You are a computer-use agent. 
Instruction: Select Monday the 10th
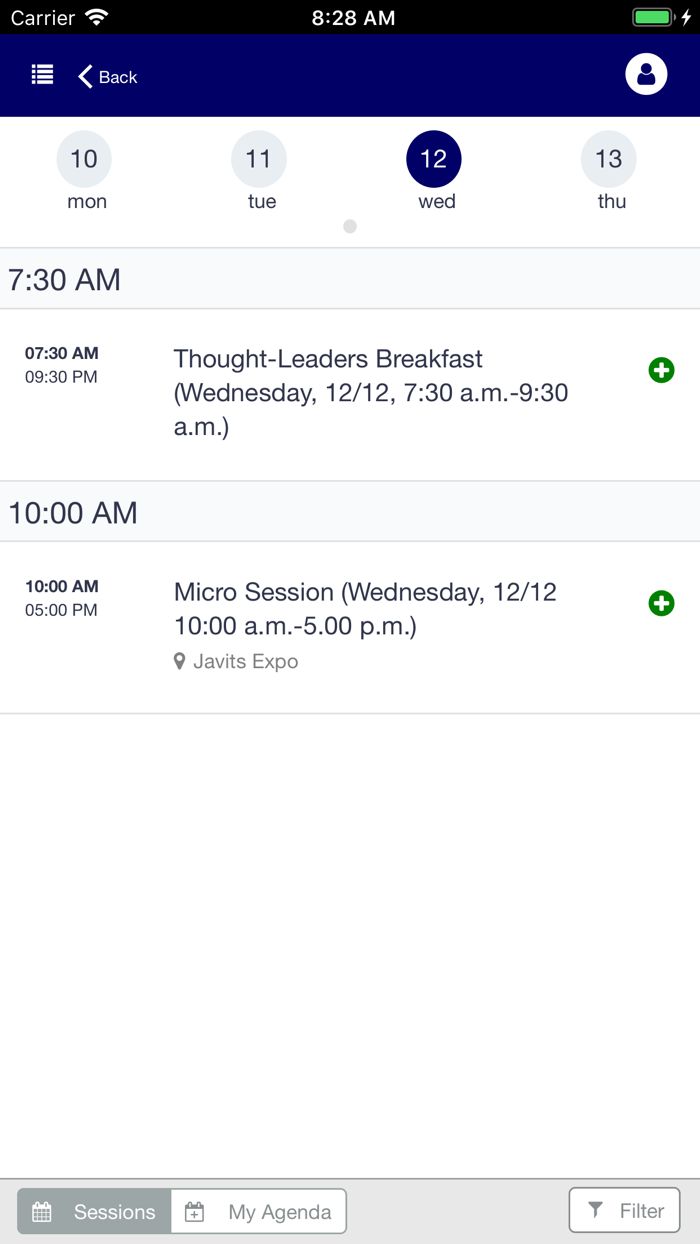point(84,159)
